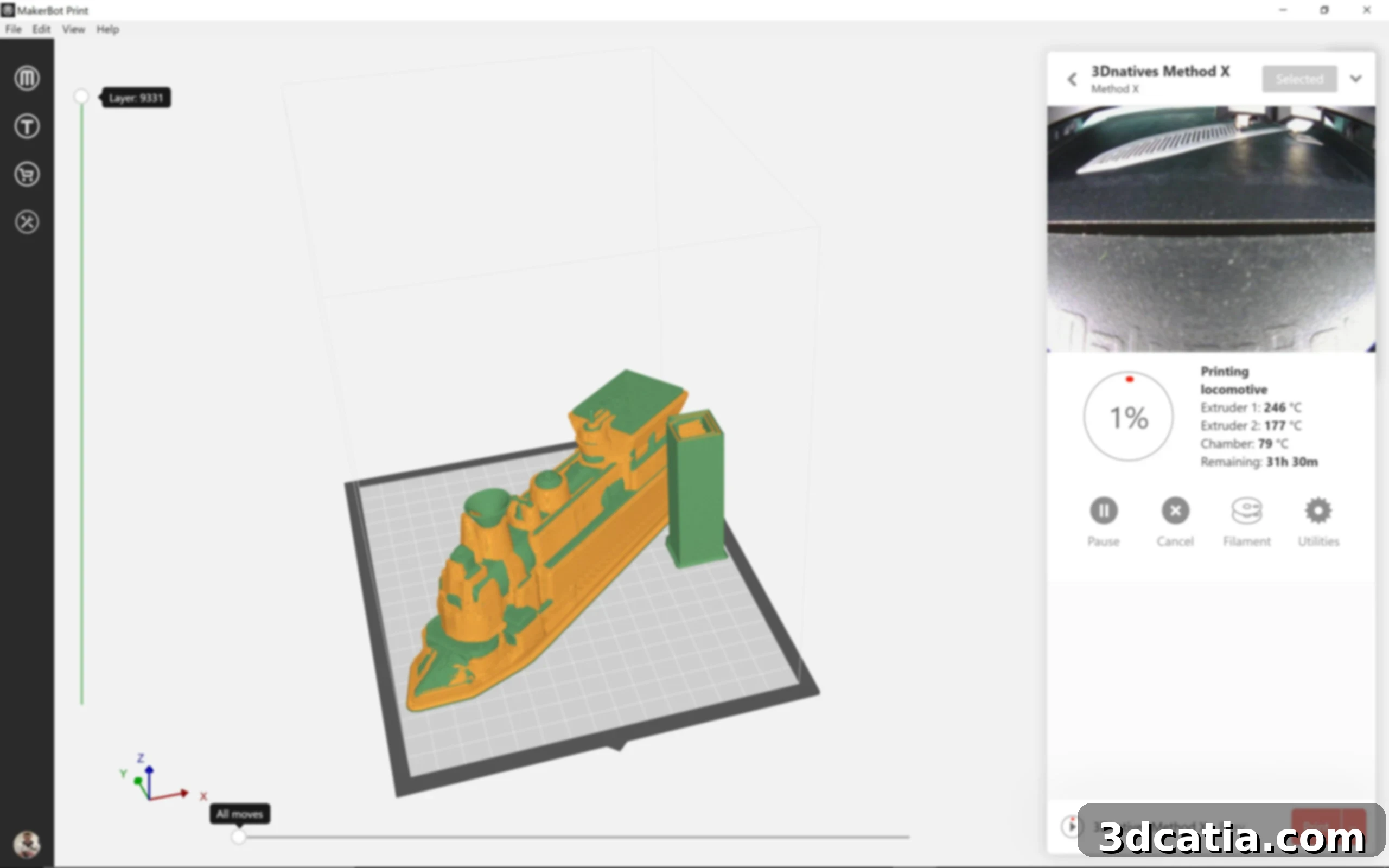The height and width of the screenshot is (868, 1389).
Task: Click the printer camera feed view
Action: pos(1211,228)
